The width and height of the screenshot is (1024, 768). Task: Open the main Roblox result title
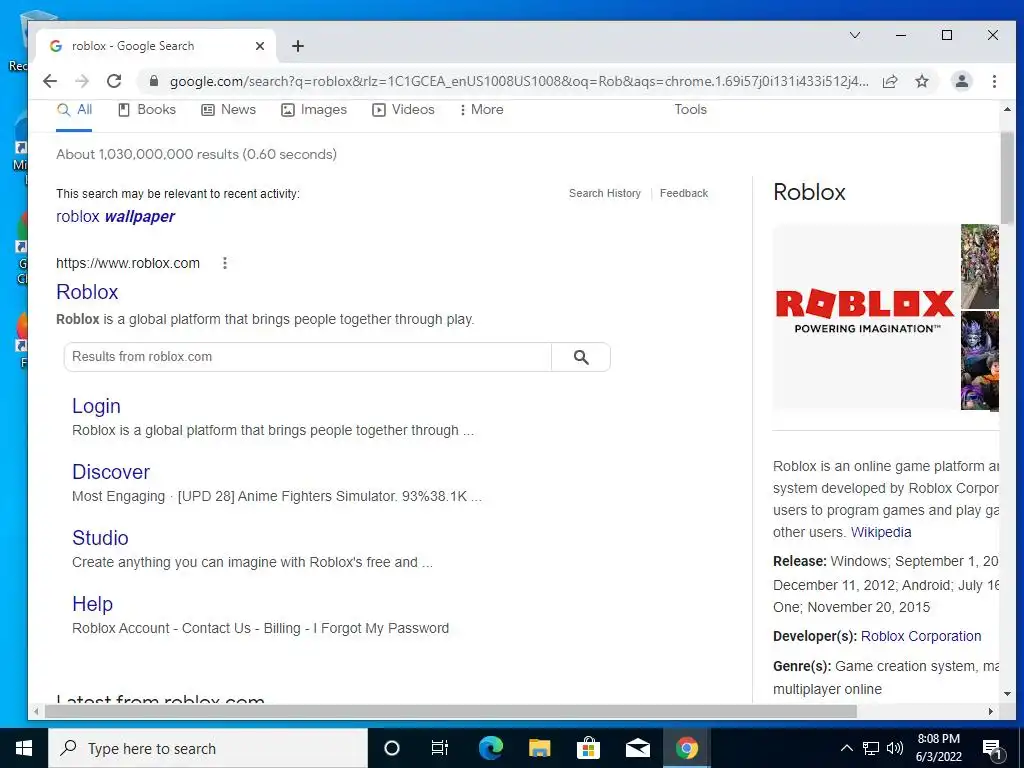pyautogui.click(x=87, y=292)
